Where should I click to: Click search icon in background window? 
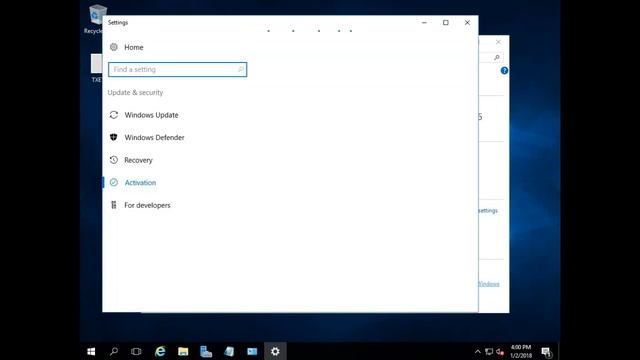point(497,58)
